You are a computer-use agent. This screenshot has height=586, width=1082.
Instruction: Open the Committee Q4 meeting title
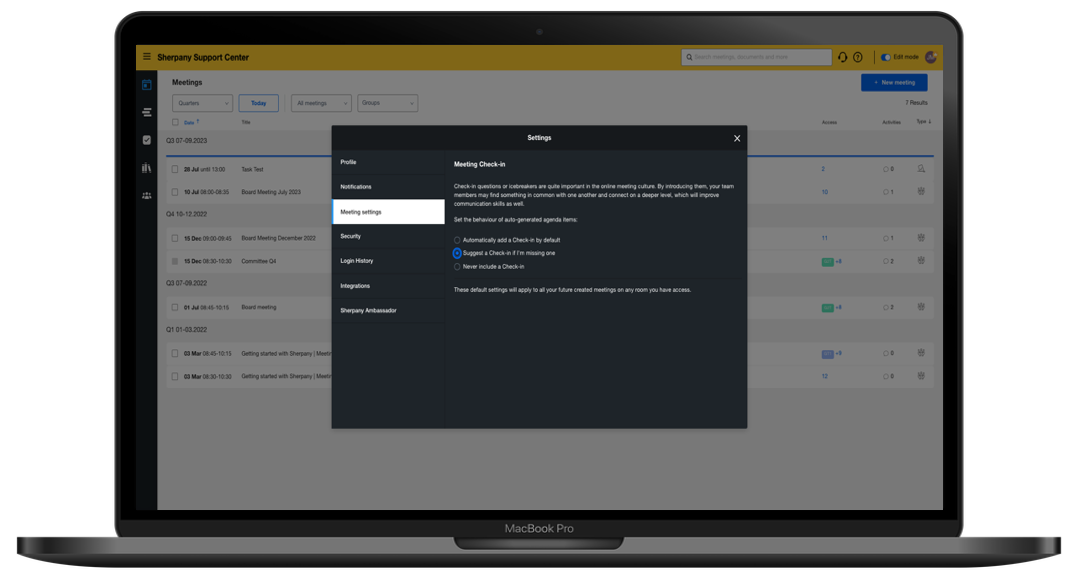click(x=259, y=261)
